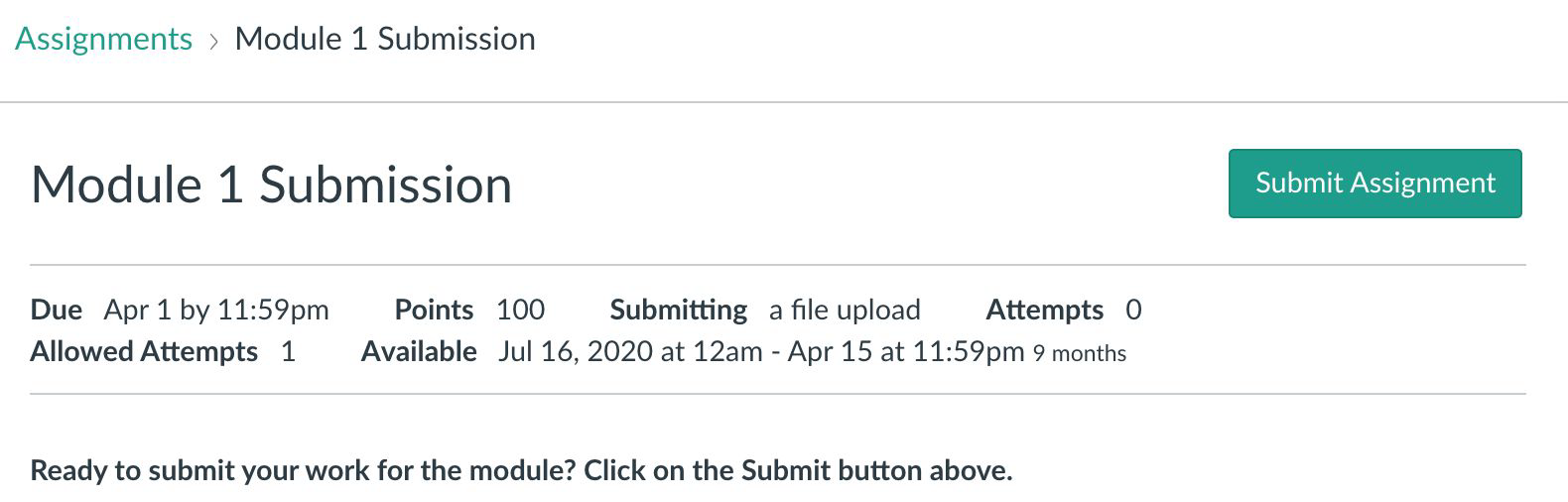Click the Module 1 Submission page heading

pos(271,186)
